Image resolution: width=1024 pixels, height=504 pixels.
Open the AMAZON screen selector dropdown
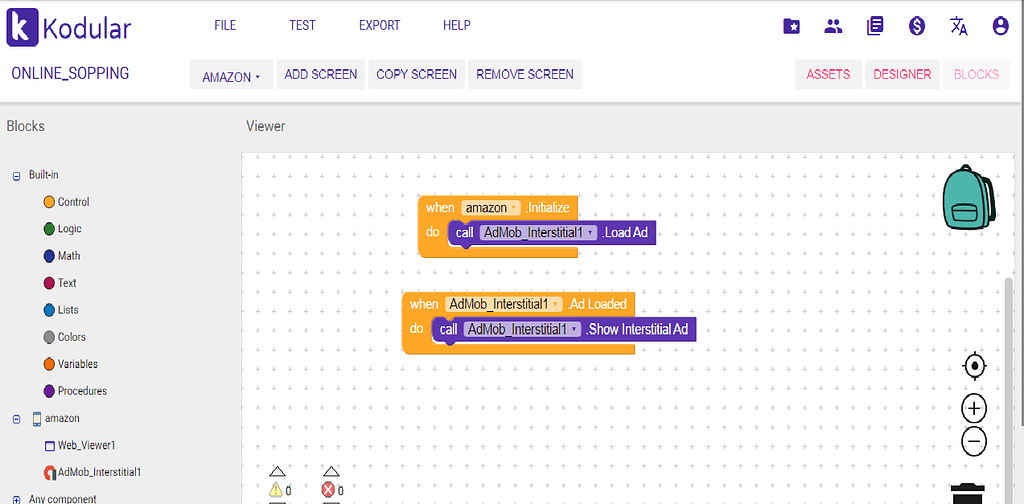click(x=231, y=76)
